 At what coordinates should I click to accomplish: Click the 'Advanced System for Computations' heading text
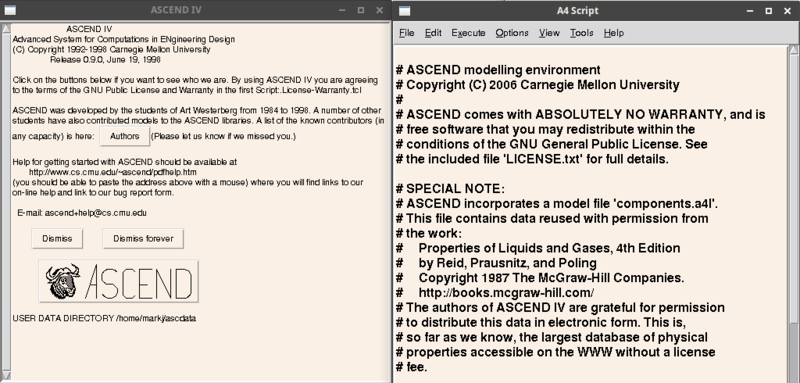[x=123, y=39]
